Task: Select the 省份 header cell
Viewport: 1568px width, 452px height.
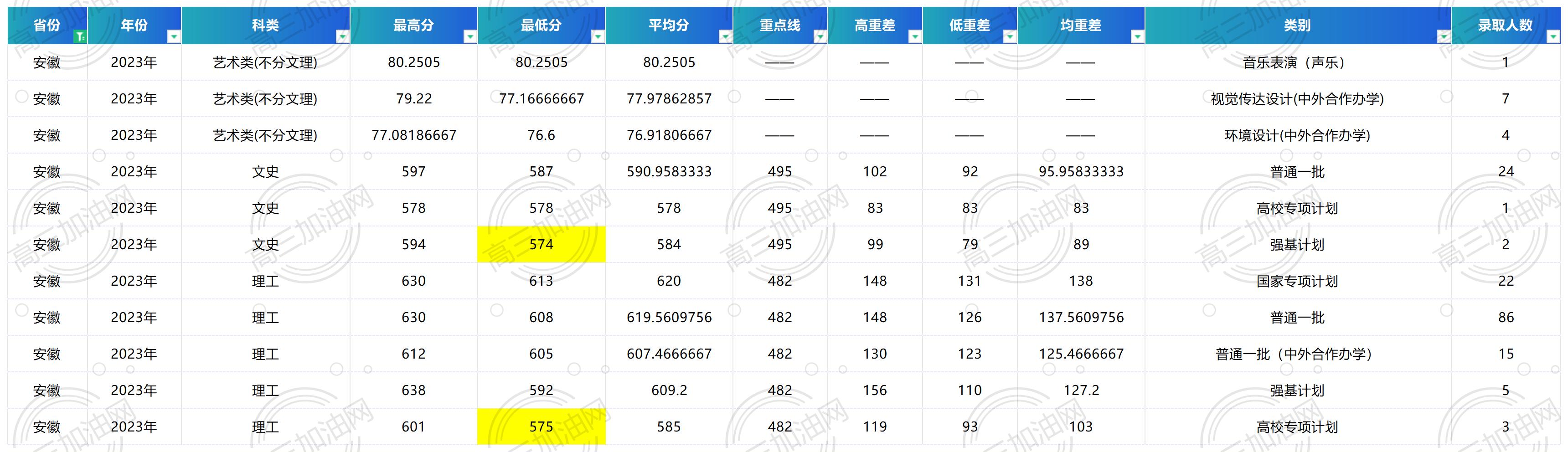Action: click(x=47, y=26)
